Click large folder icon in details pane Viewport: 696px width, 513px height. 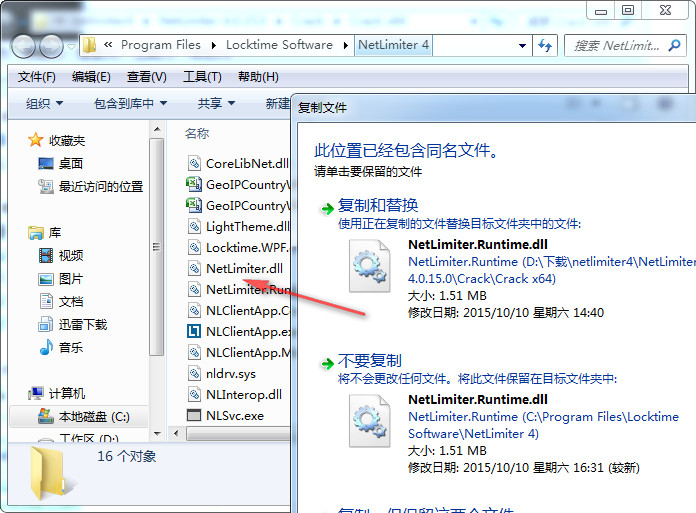coord(53,474)
